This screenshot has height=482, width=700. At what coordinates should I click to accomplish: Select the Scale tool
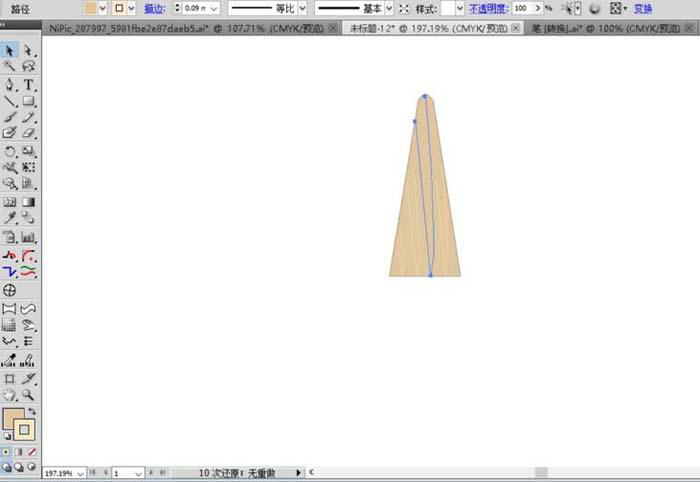pos(29,151)
